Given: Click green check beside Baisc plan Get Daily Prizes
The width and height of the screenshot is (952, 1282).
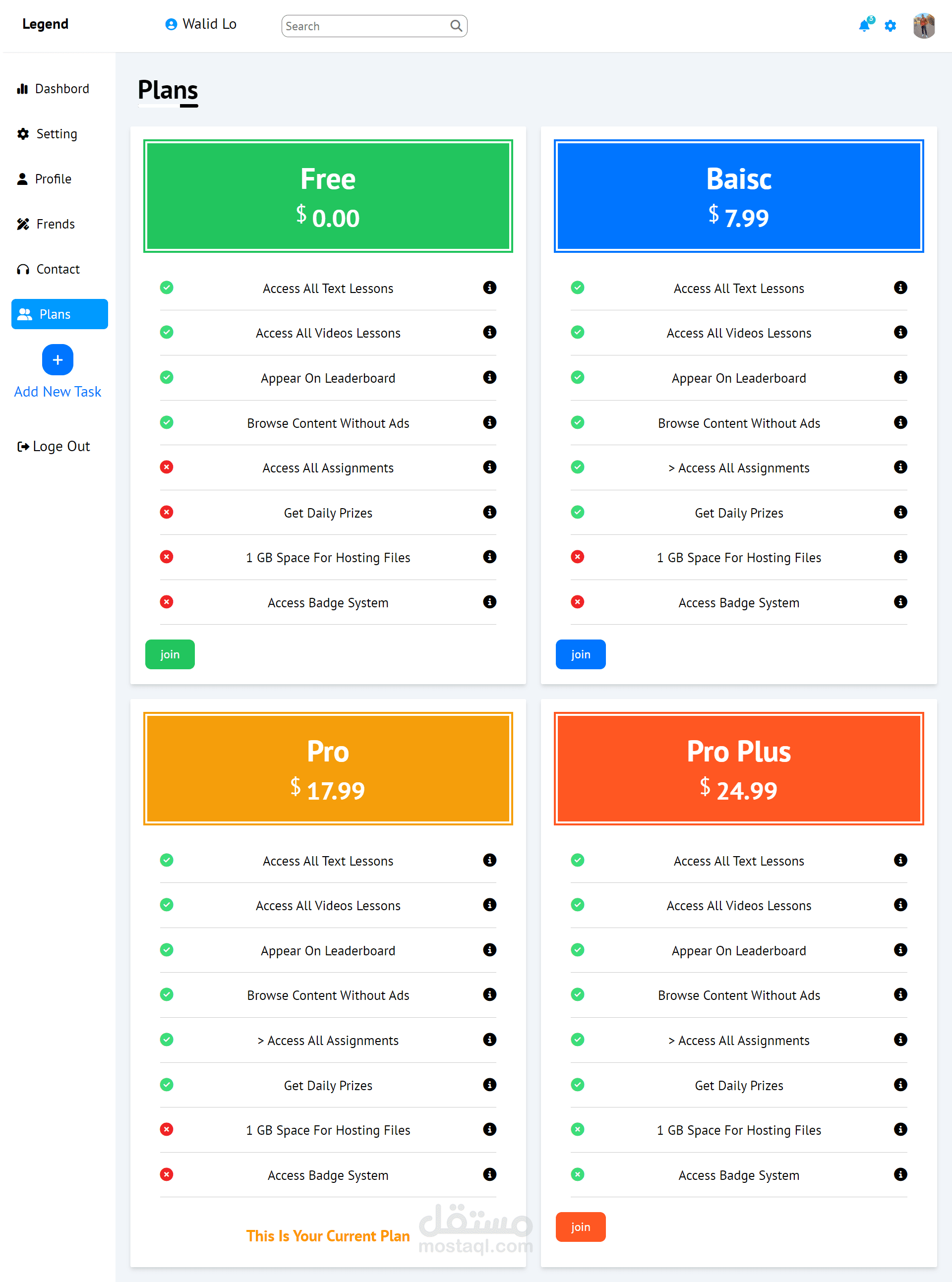Looking at the screenshot, I should point(578,512).
